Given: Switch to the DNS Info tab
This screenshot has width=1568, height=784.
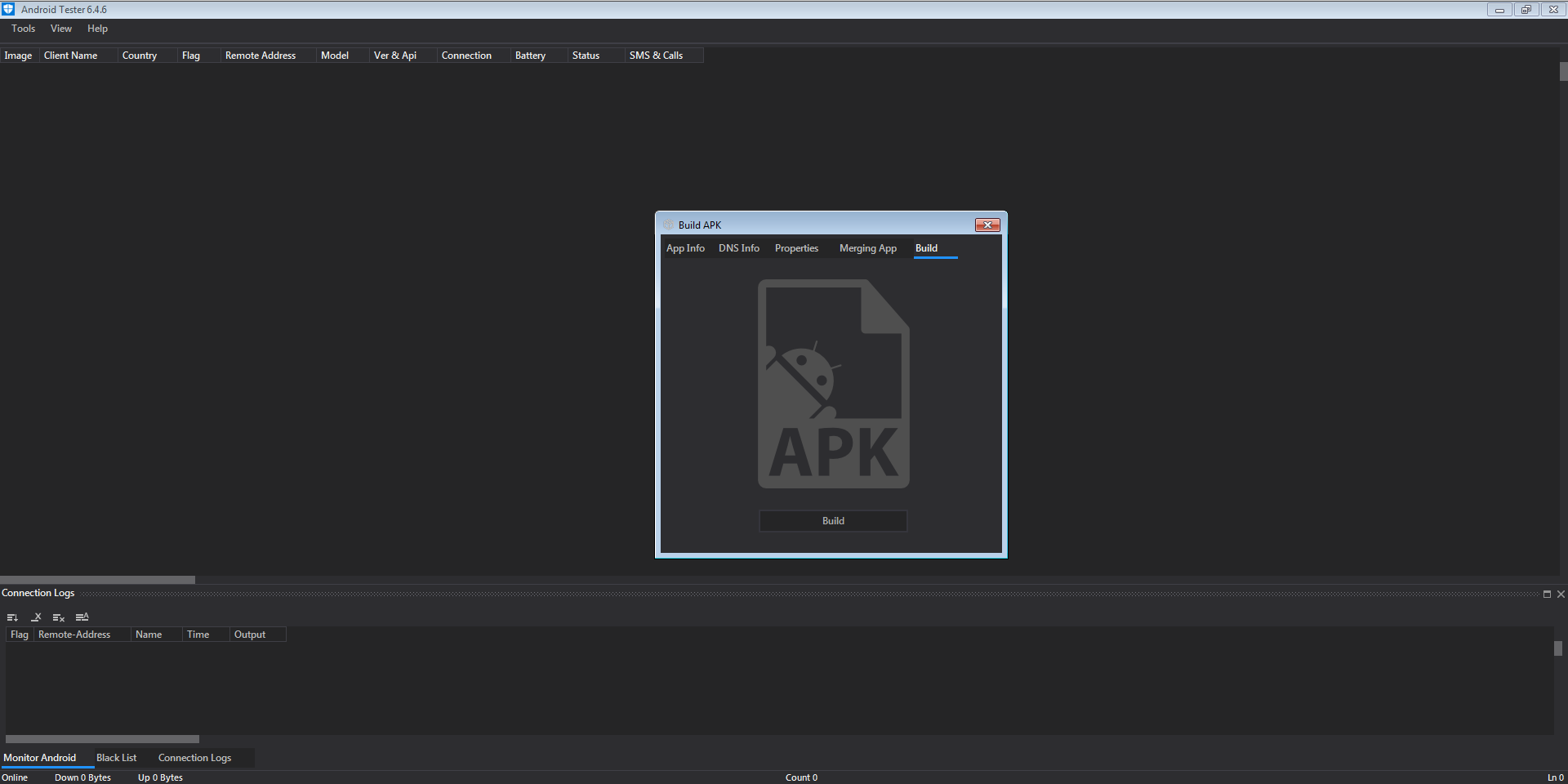Looking at the screenshot, I should pyautogui.click(x=739, y=248).
